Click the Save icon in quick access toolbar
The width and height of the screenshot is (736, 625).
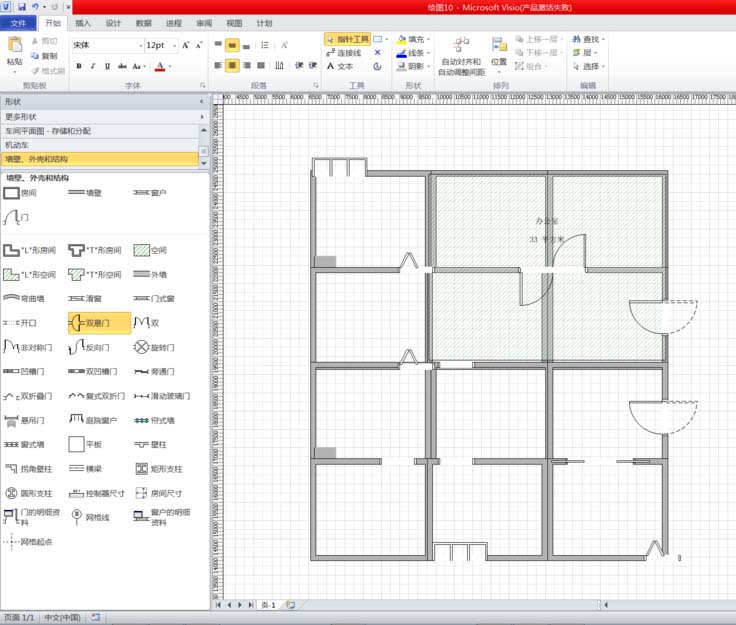[x=22, y=7]
